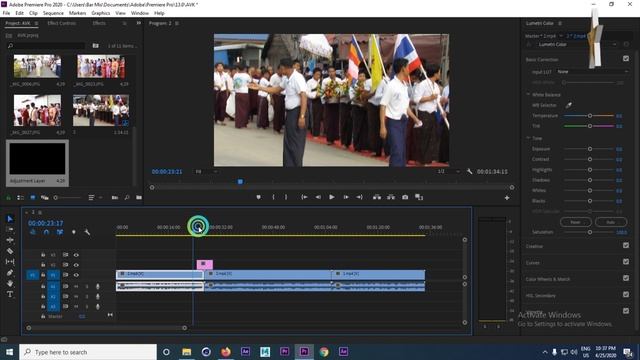Toggle lock on V1 track
Image resolution: width=640 pixels, height=360 pixels.
coord(43,275)
